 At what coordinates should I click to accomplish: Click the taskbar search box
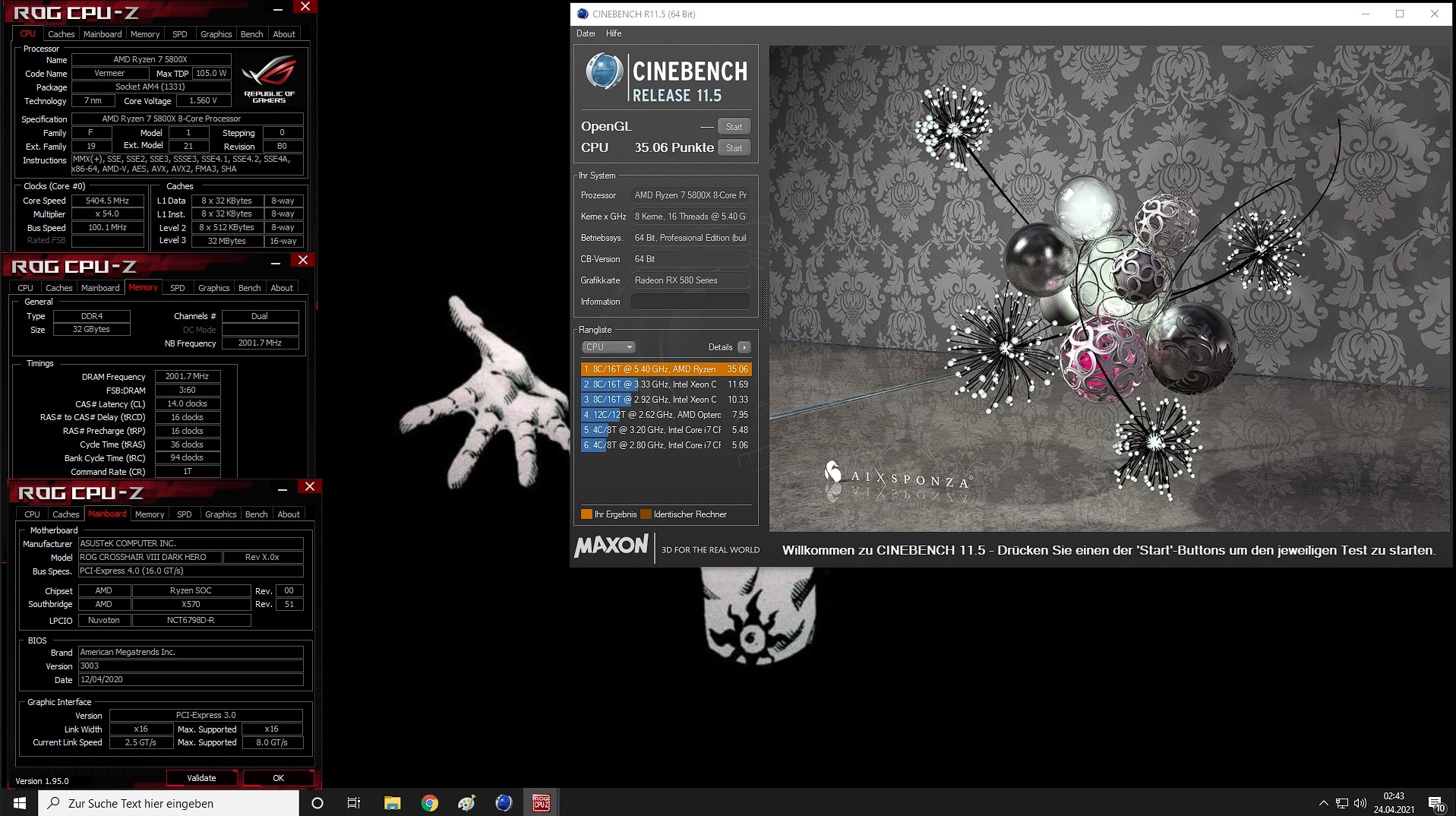[x=169, y=802]
